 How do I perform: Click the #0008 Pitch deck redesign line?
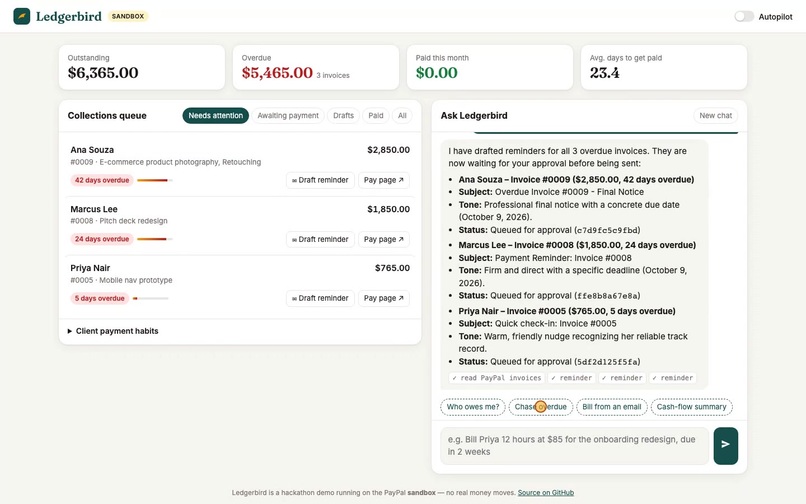click(119, 221)
